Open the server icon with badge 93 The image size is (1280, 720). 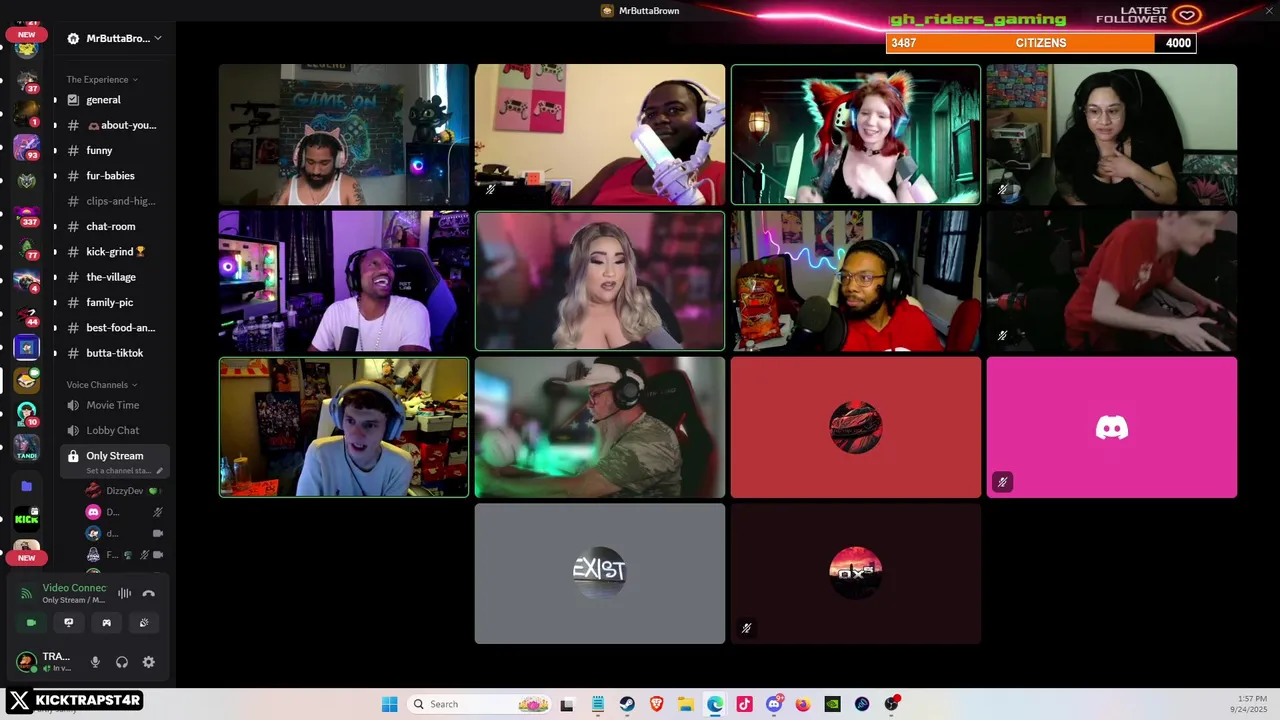27,147
